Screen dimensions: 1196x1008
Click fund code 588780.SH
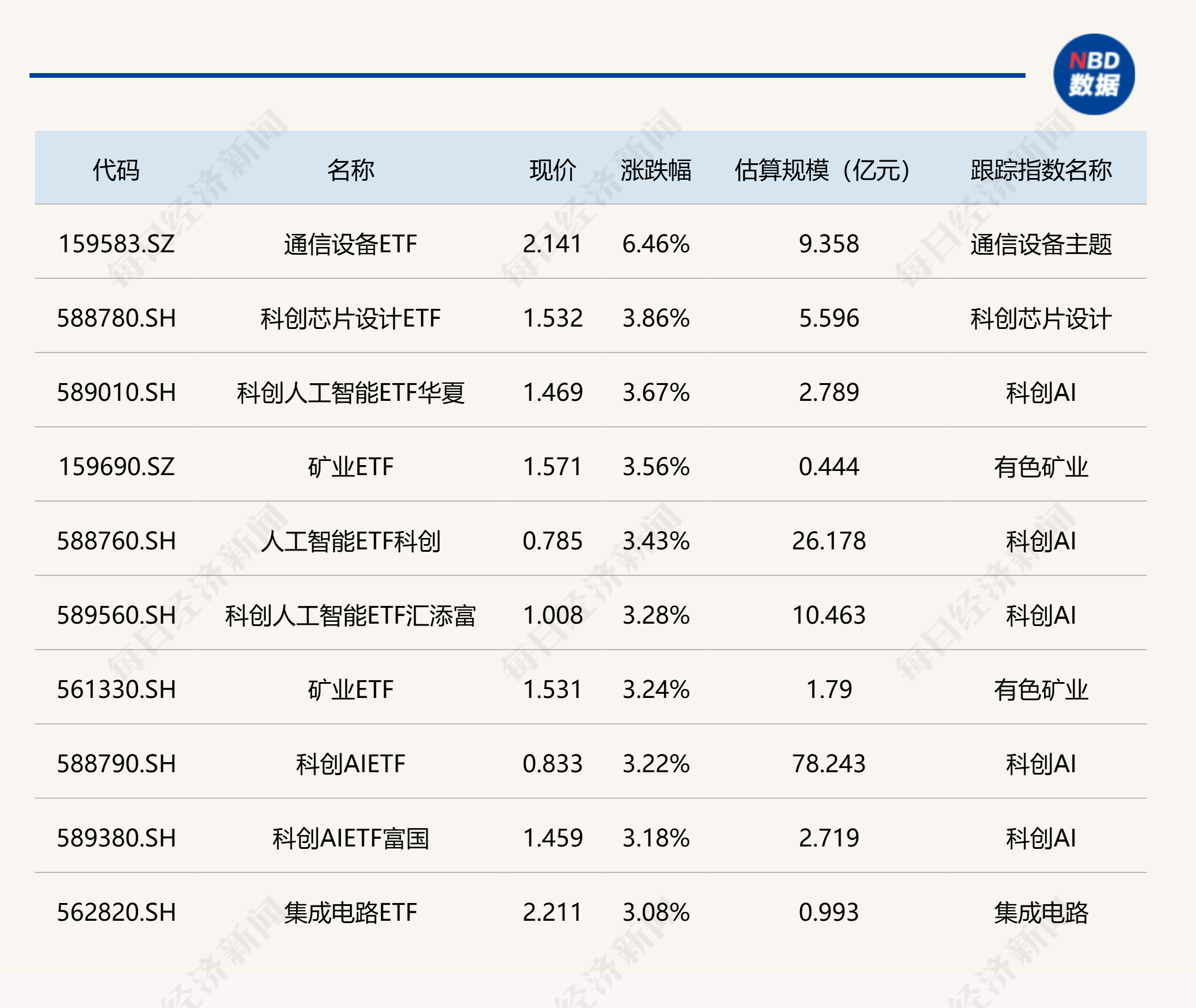(116, 318)
